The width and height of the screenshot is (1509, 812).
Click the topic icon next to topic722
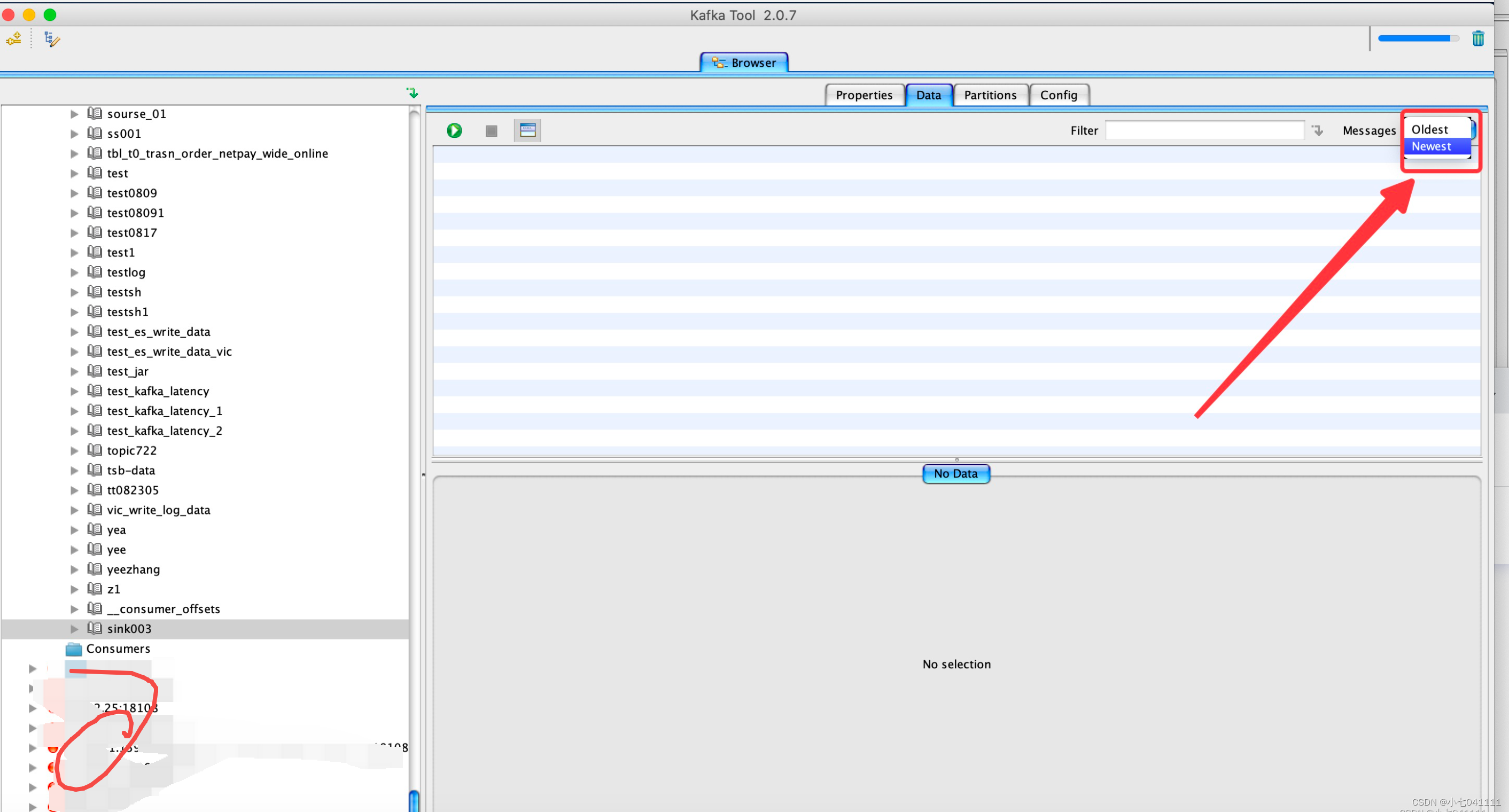[x=94, y=450]
